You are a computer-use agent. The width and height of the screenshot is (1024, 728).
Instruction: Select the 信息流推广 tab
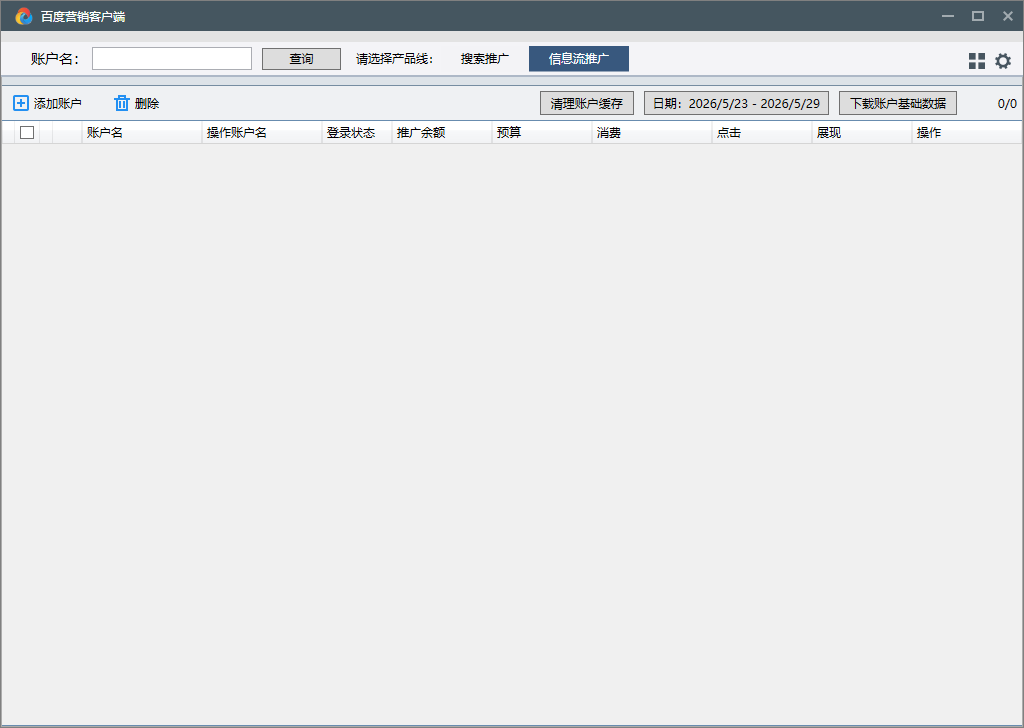click(x=579, y=59)
